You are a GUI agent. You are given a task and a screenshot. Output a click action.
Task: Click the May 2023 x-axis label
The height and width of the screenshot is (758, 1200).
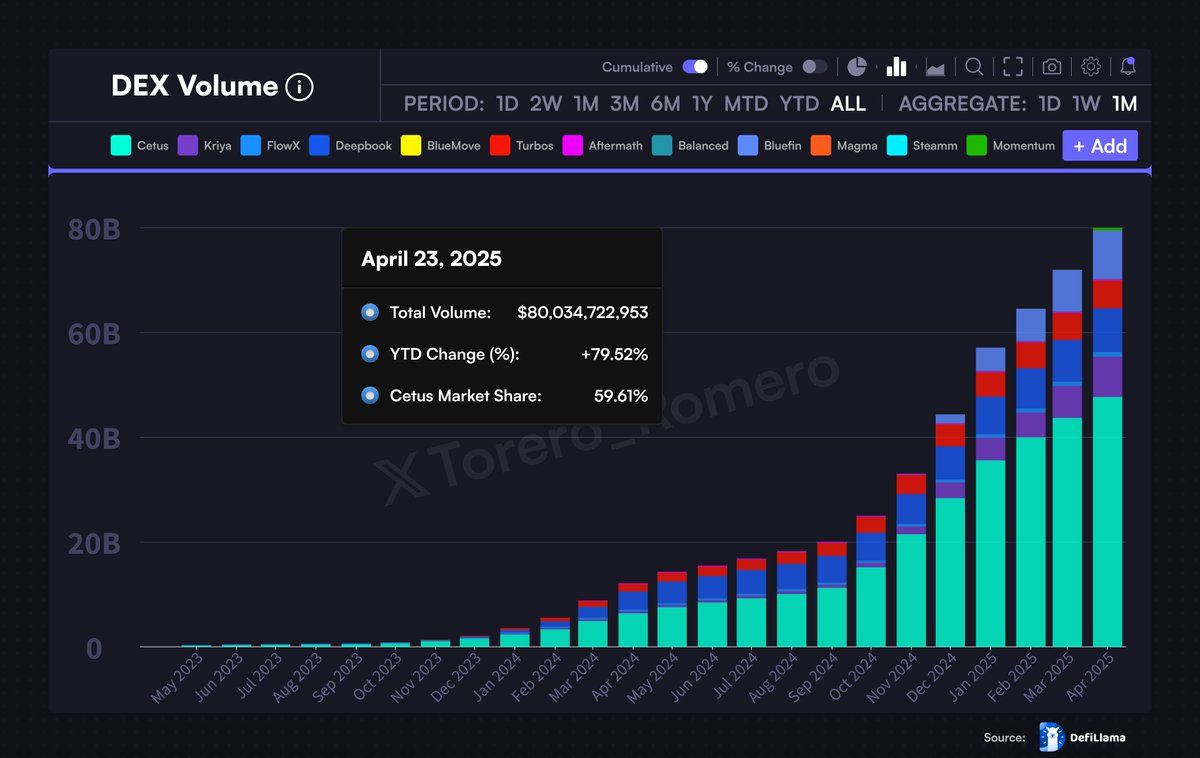[x=176, y=678]
